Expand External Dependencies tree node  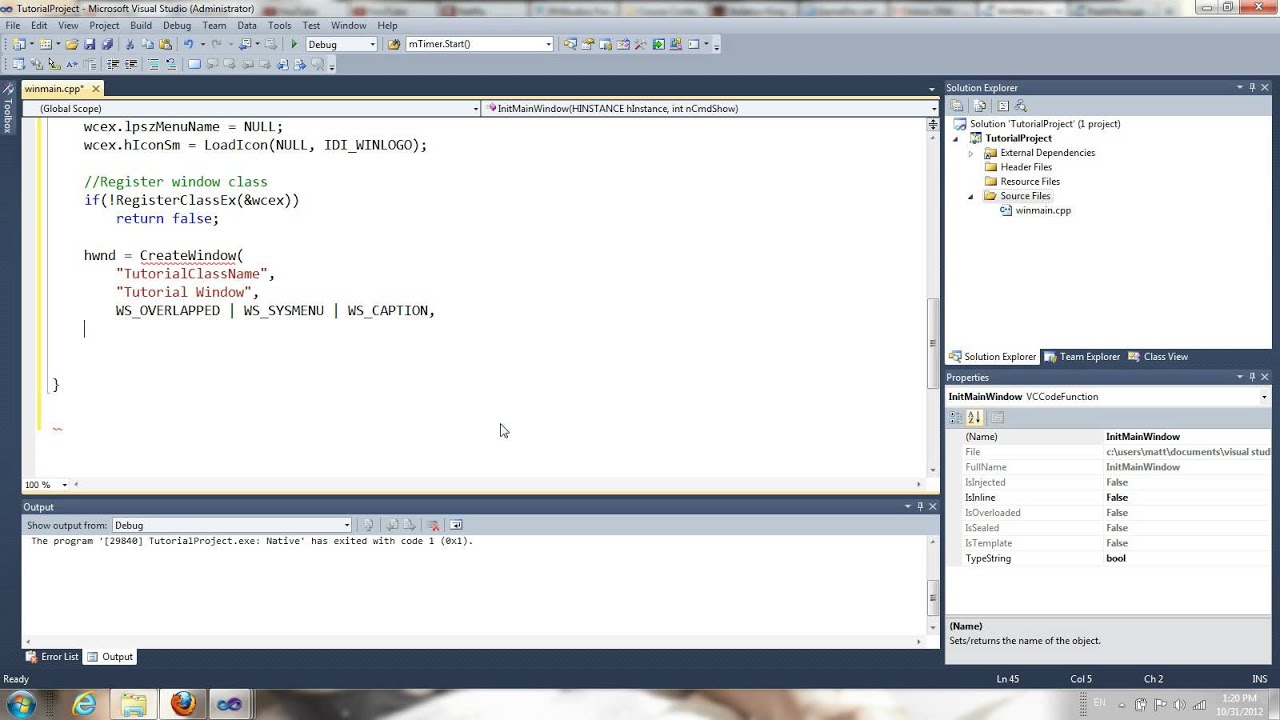pyautogui.click(x=970, y=153)
